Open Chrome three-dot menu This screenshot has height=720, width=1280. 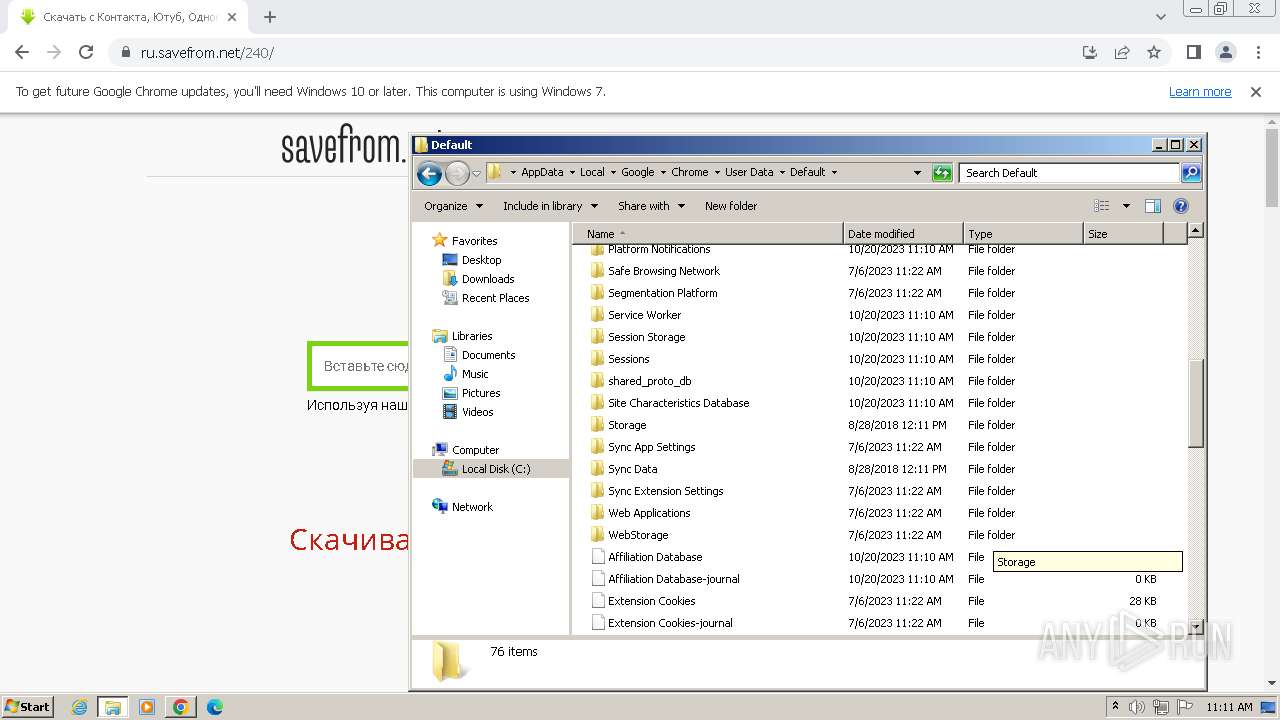(x=1258, y=52)
